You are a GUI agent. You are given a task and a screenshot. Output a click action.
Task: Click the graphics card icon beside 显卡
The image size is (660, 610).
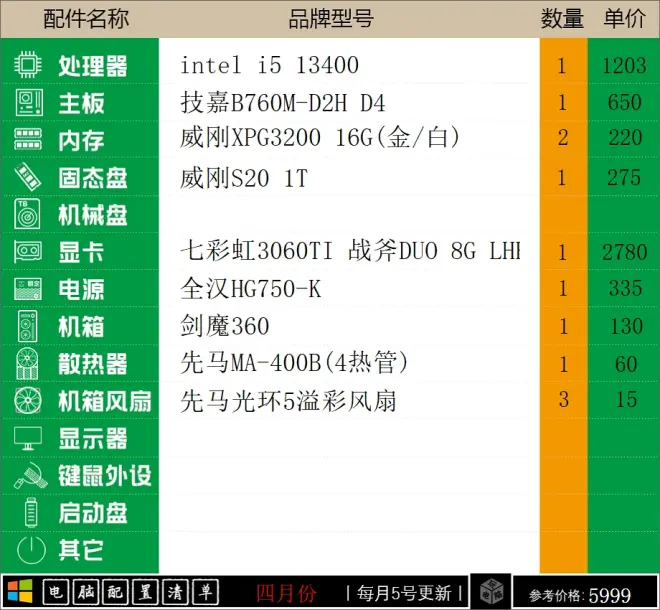27,252
